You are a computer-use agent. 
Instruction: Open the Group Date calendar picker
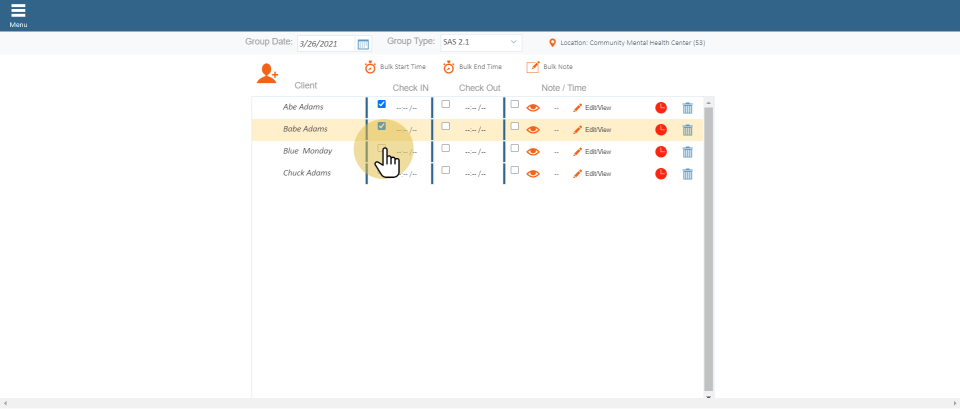pyautogui.click(x=363, y=44)
